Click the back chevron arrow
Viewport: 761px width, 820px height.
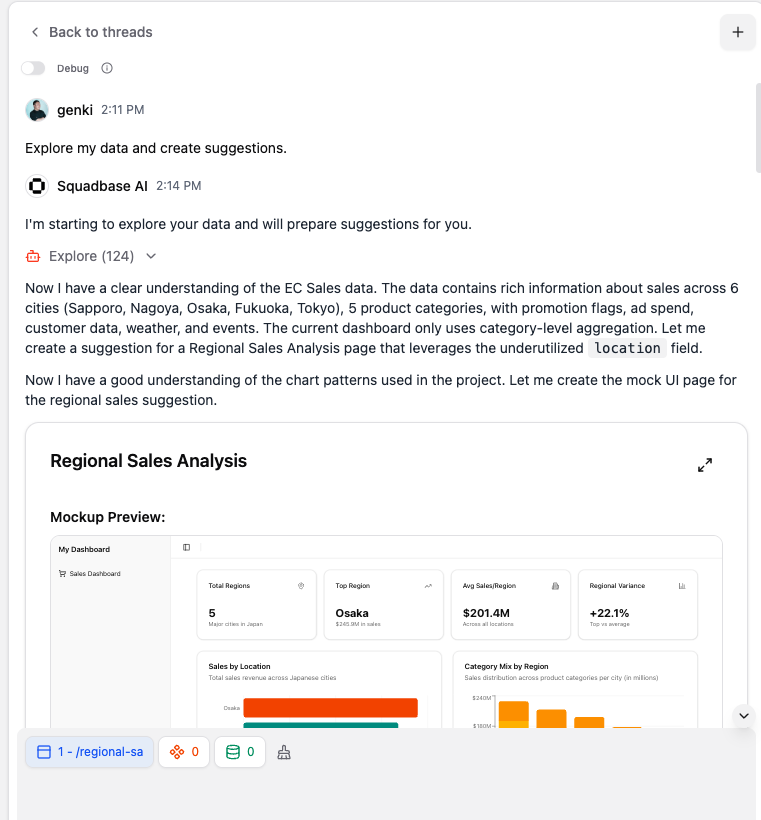click(35, 32)
